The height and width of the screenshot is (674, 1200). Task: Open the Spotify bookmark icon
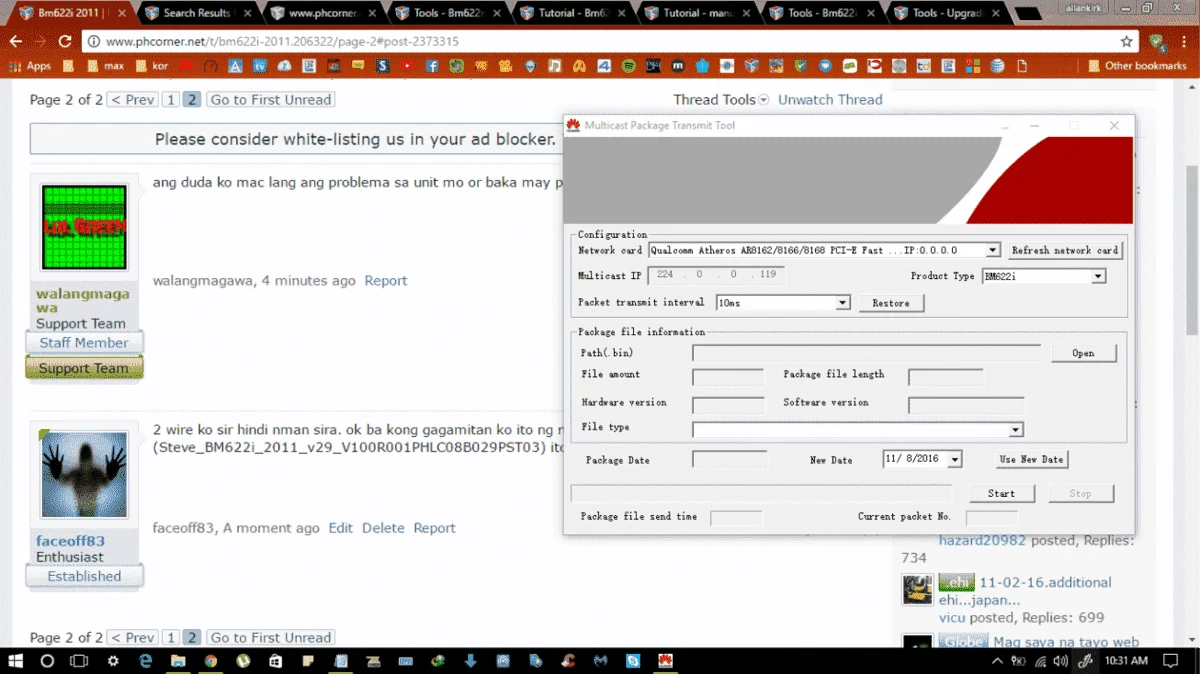[629, 66]
